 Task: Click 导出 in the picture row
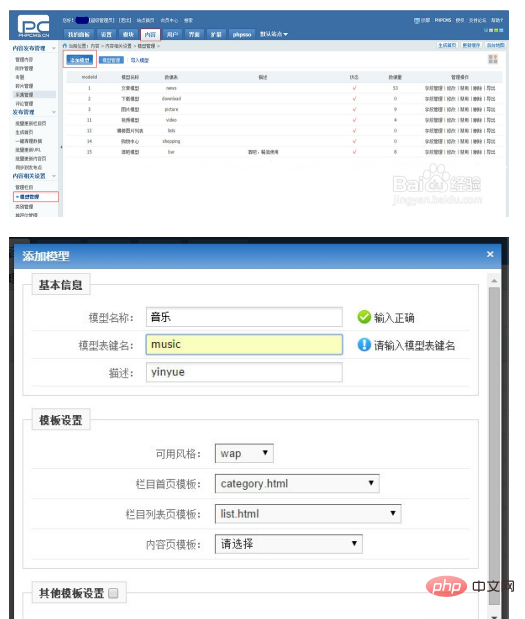pos(491,109)
